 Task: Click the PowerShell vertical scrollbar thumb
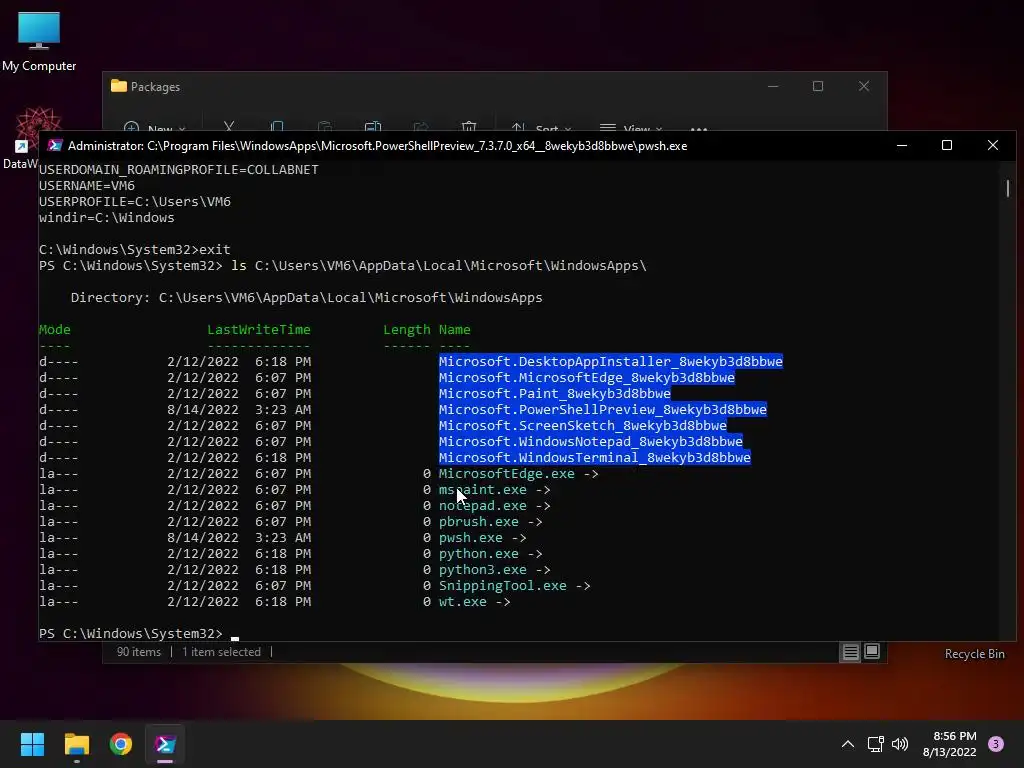coord(1008,188)
